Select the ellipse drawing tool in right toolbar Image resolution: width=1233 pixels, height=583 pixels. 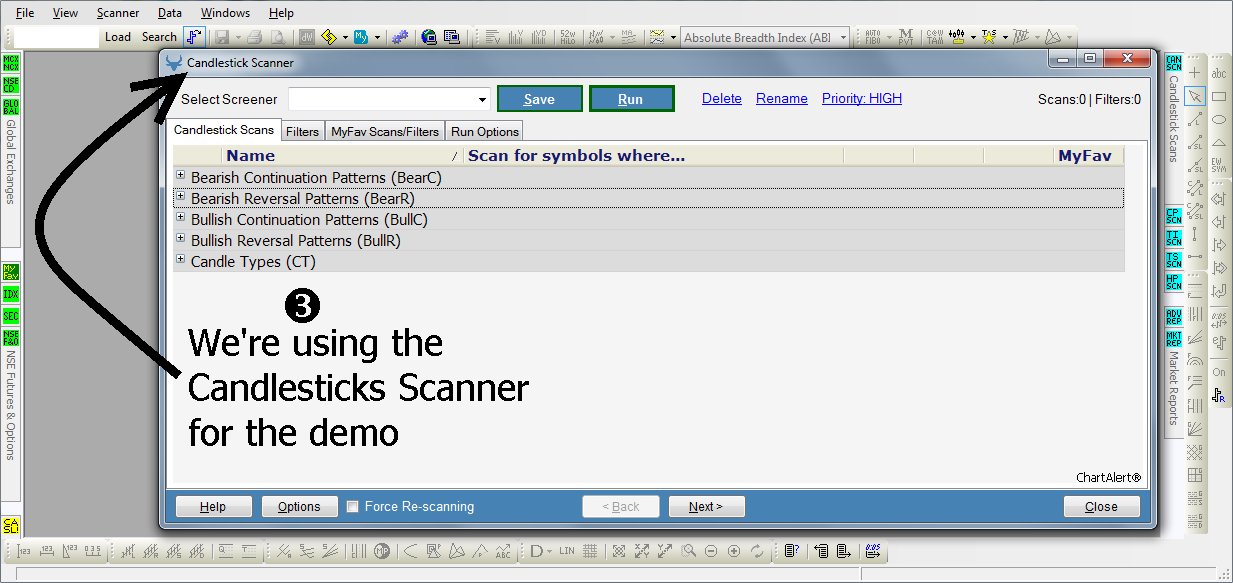1219,119
